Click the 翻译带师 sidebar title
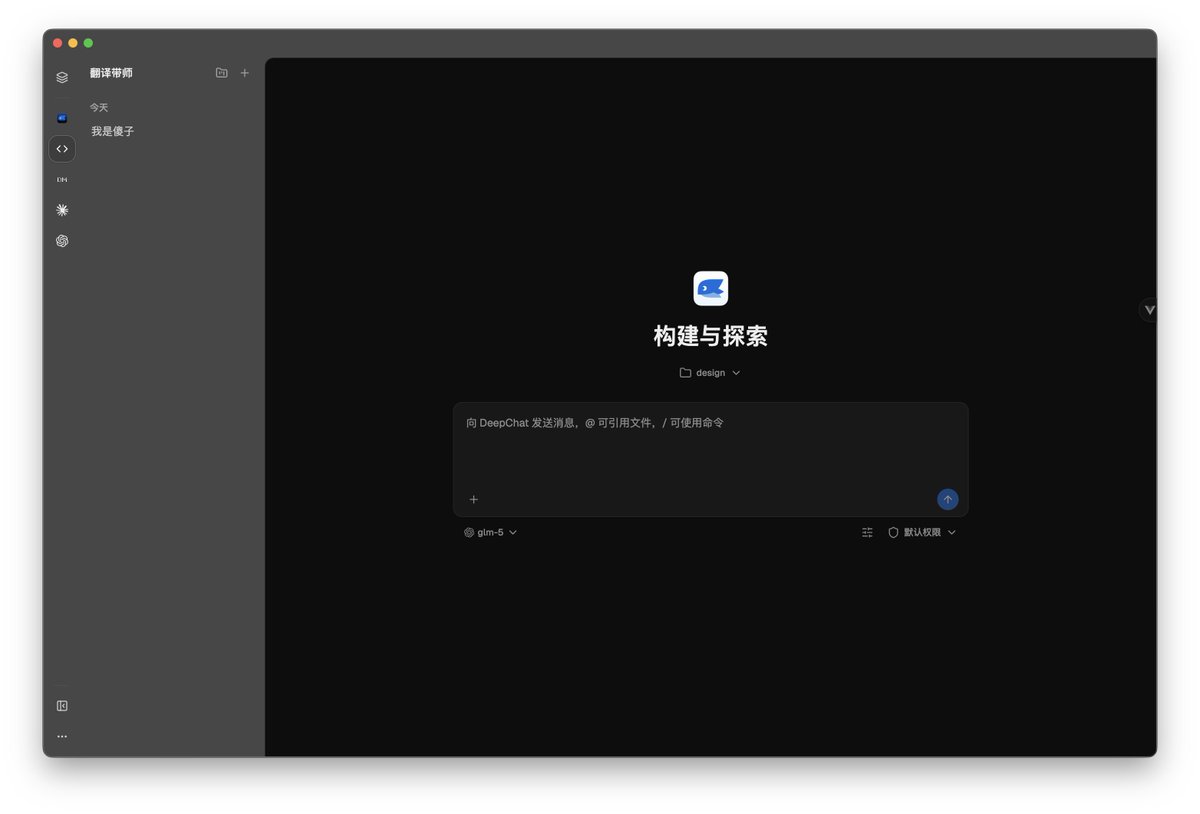 click(111, 73)
